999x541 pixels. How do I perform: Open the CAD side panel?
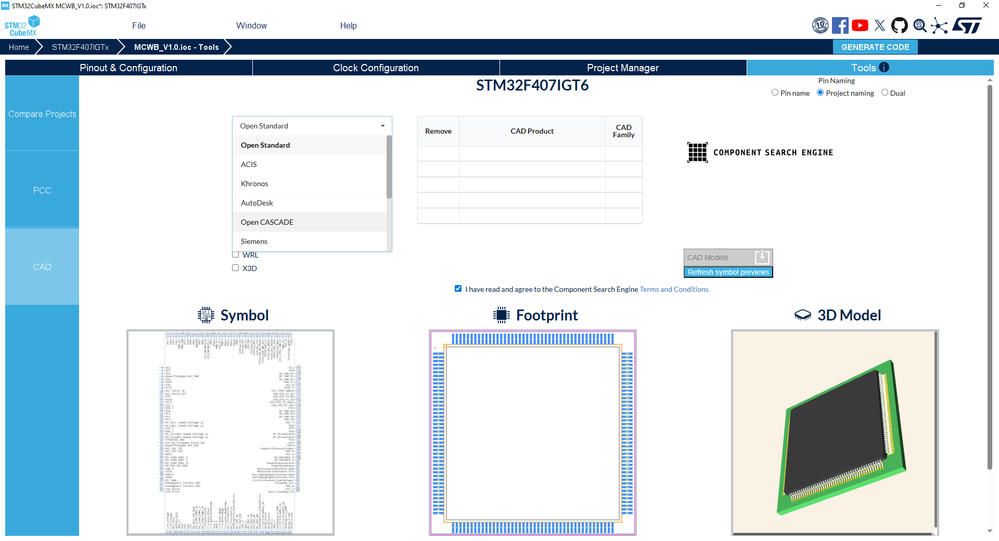point(42,266)
